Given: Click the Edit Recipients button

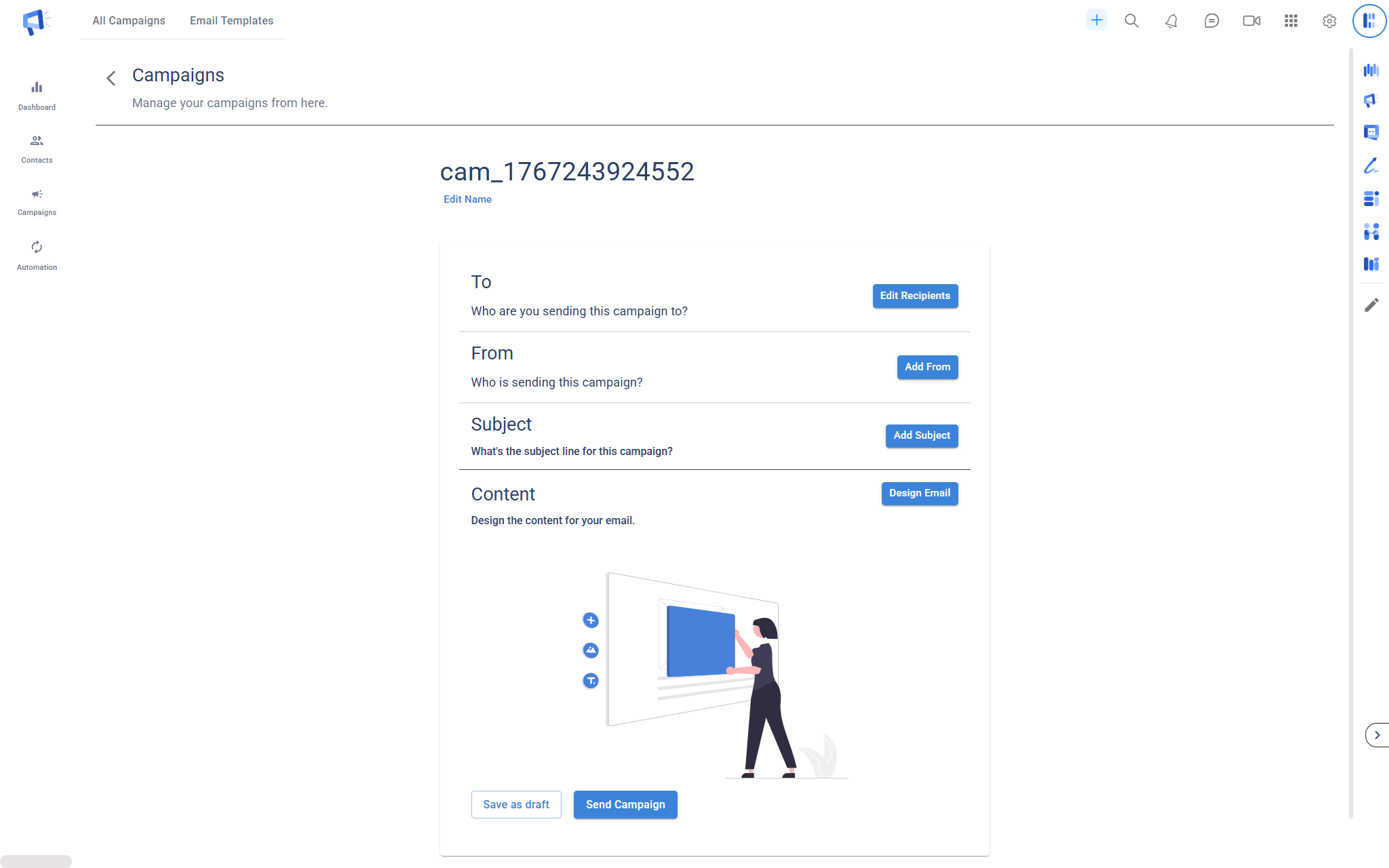Looking at the screenshot, I should (x=915, y=296).
